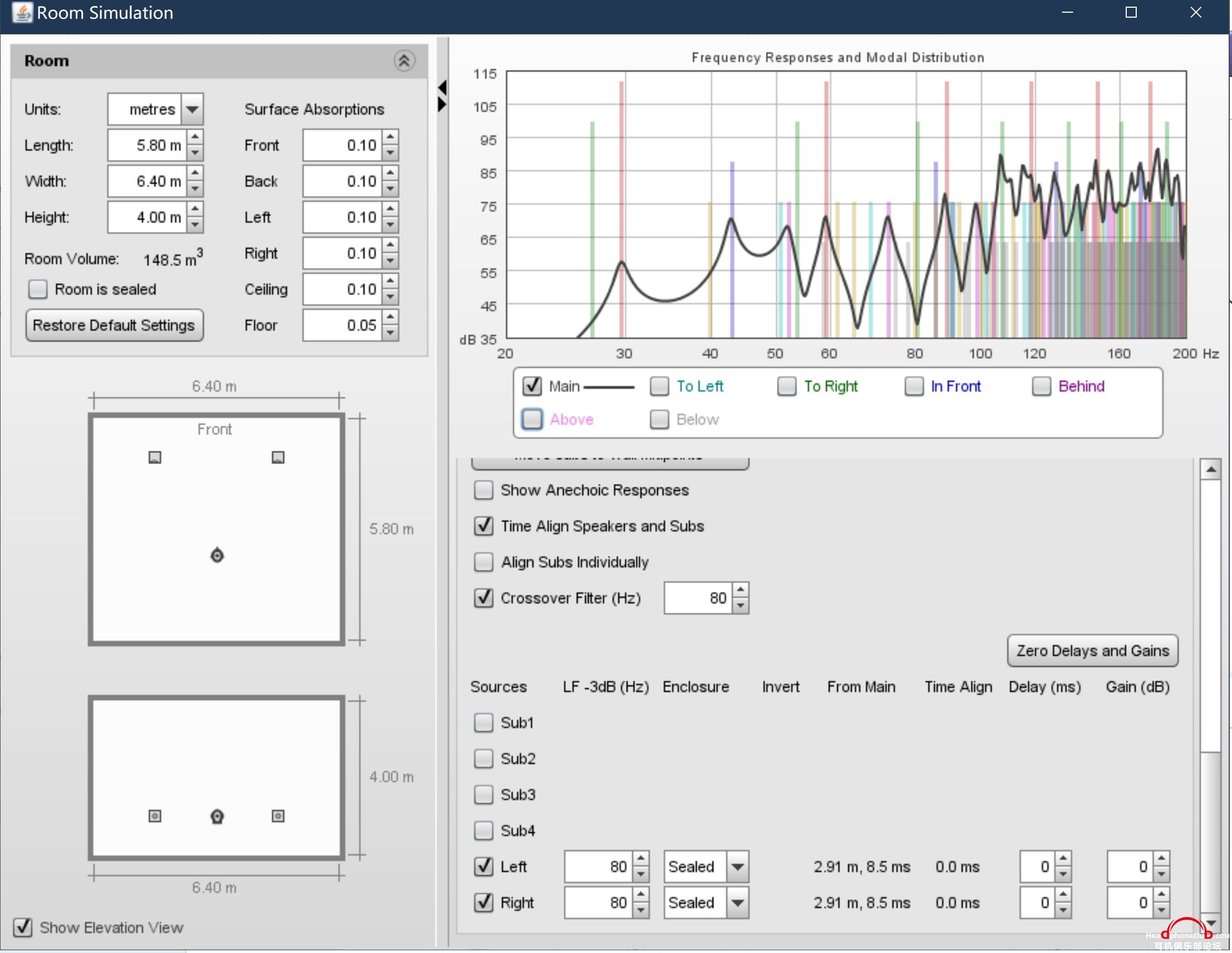Decrease Right speaker Gain (dB)
The height and width of the screenshot is (953, 1232).
(x=1162, y=911)
